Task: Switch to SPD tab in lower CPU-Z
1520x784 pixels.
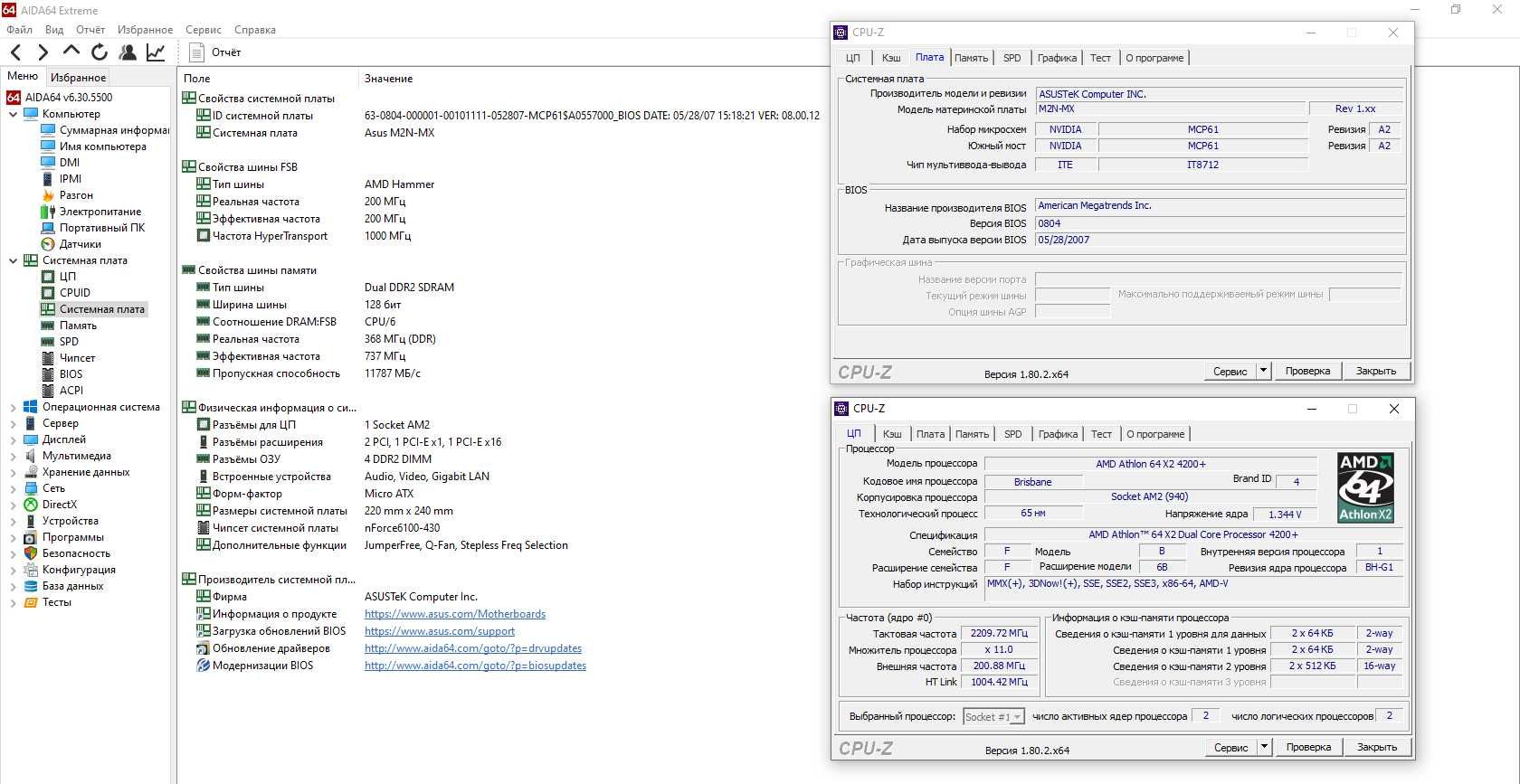Action: pos(1013,434)
